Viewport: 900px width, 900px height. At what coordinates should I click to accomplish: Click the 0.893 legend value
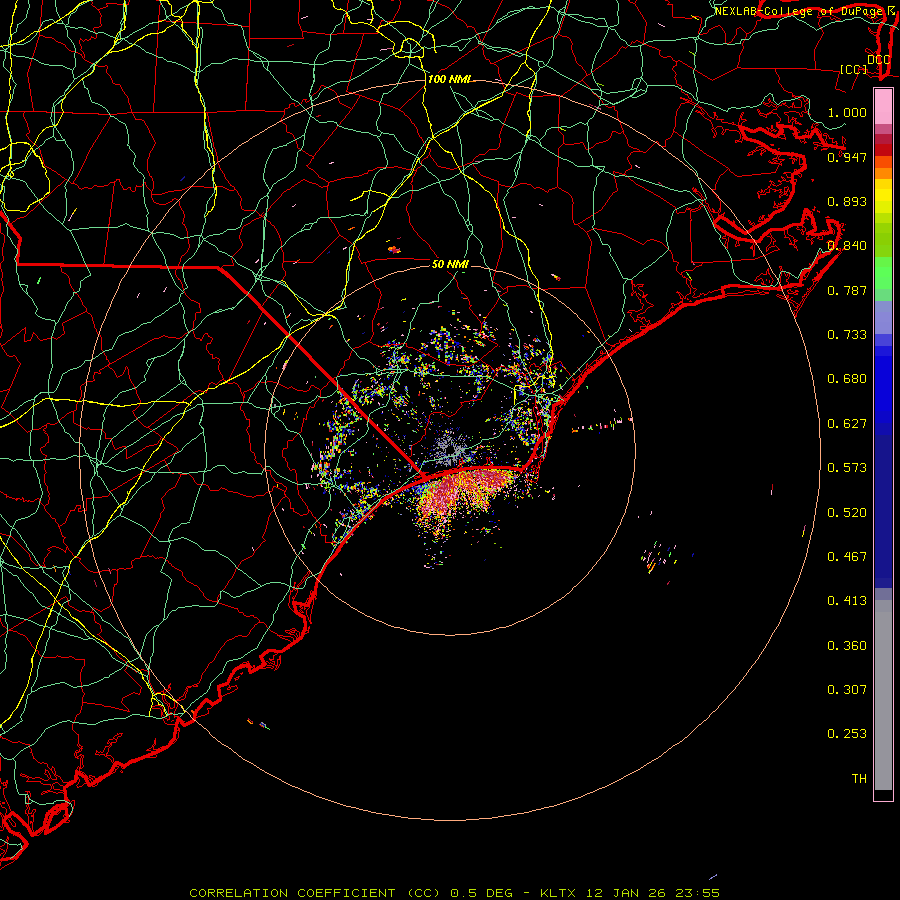coord(847,201)
